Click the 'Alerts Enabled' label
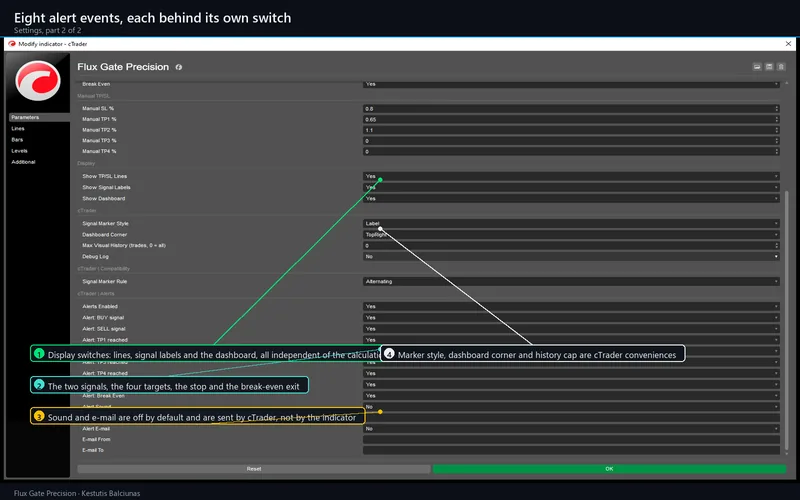Screen dimensions: 800x500 (100, 307)
